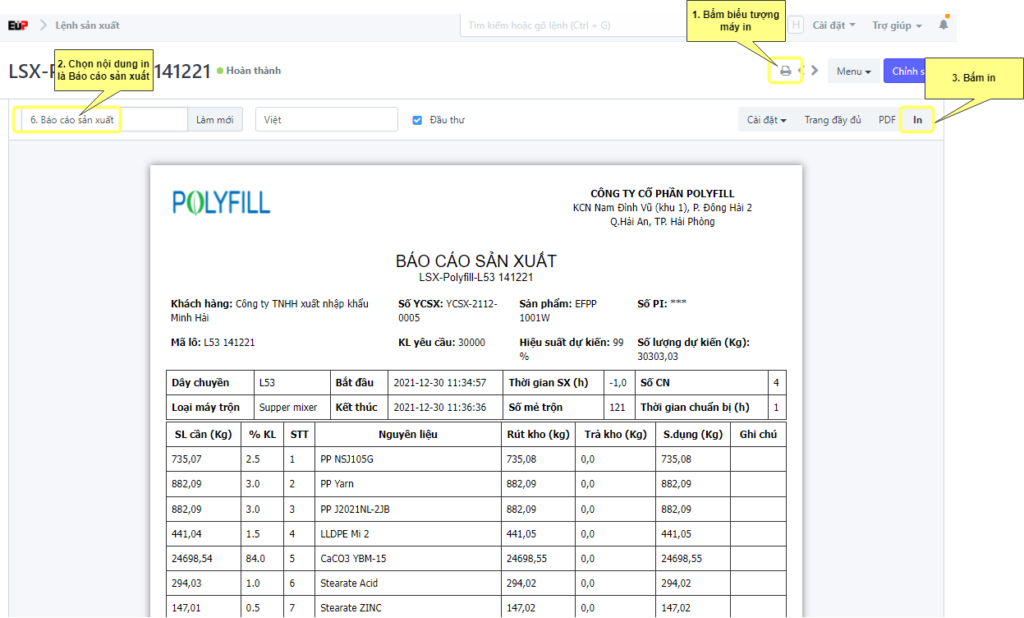1024x618 pixels.
Task: Open the notifications bell
Action: tap(943, 25)
